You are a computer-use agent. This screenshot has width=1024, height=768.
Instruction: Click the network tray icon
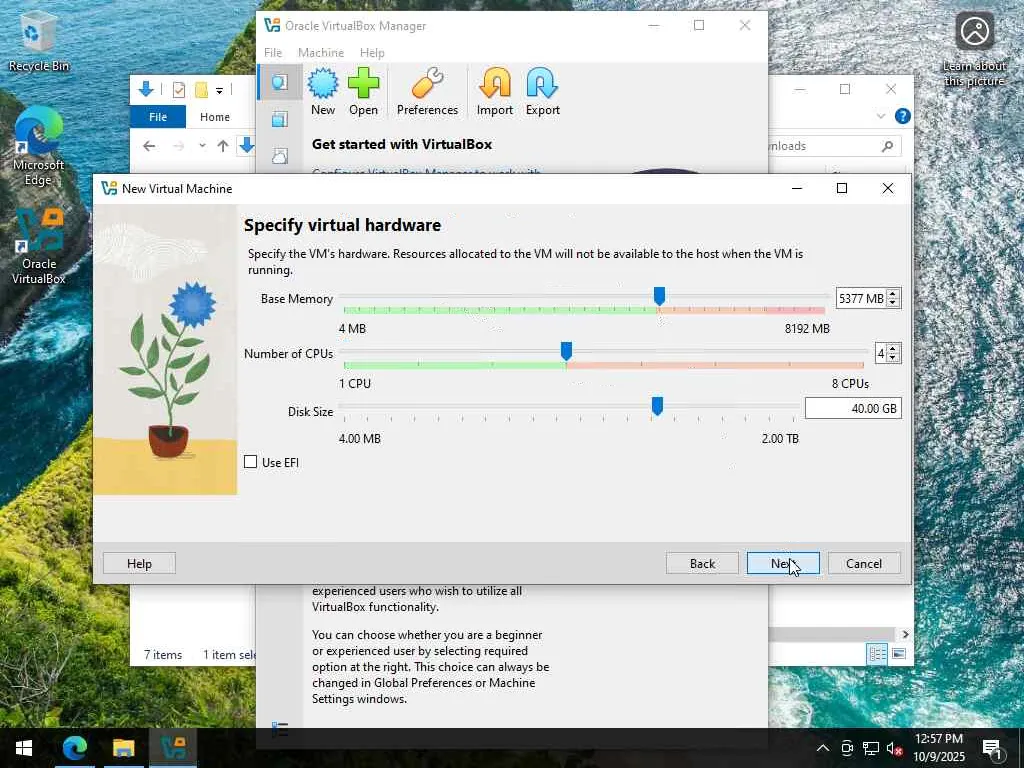(871, 748)
